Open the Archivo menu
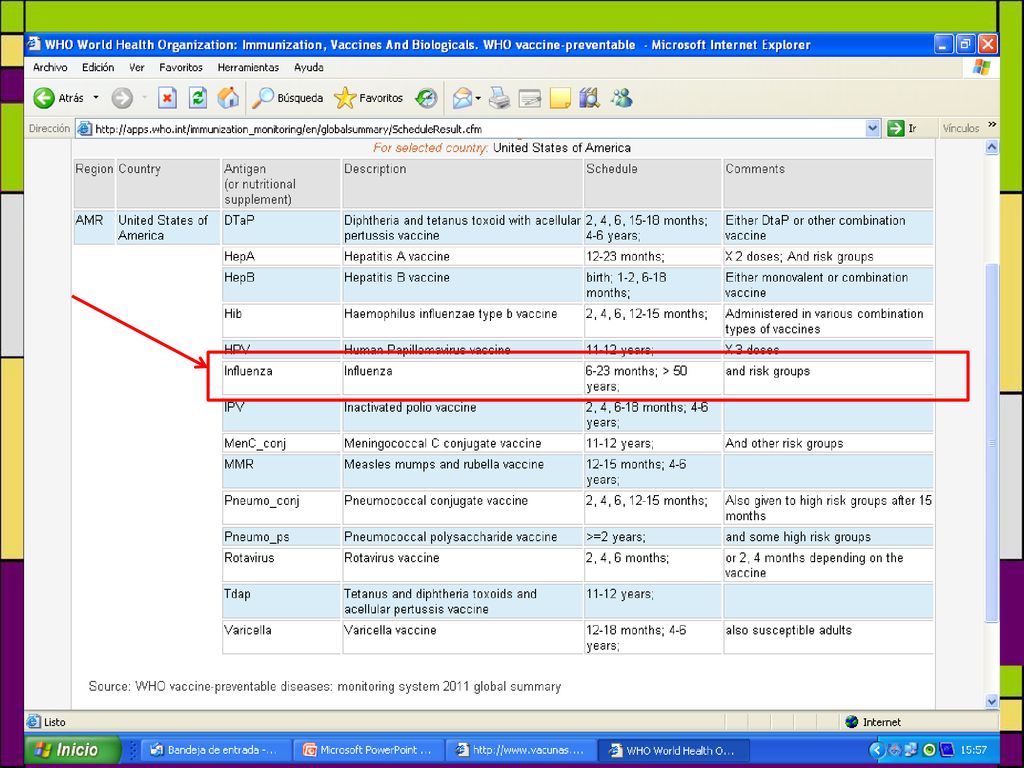Screen dimensions: 1024x768 [50, 67]
